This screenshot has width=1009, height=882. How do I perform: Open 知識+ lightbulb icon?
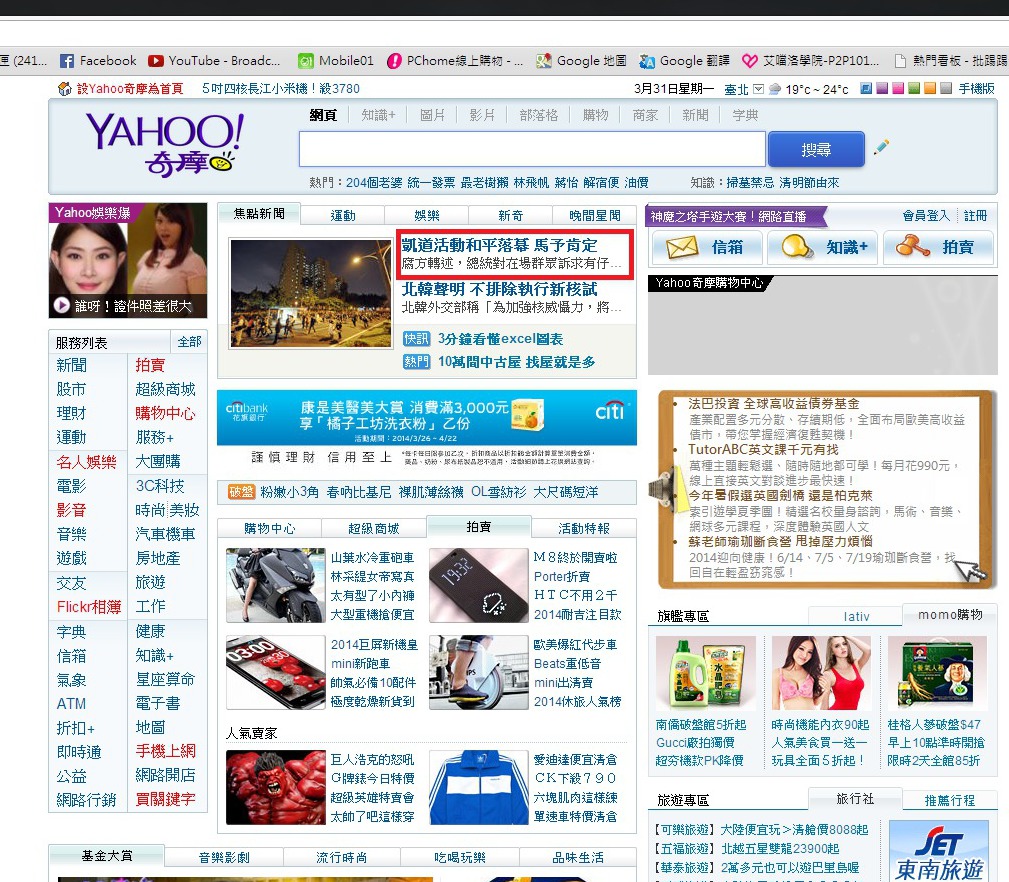(797, 247)
